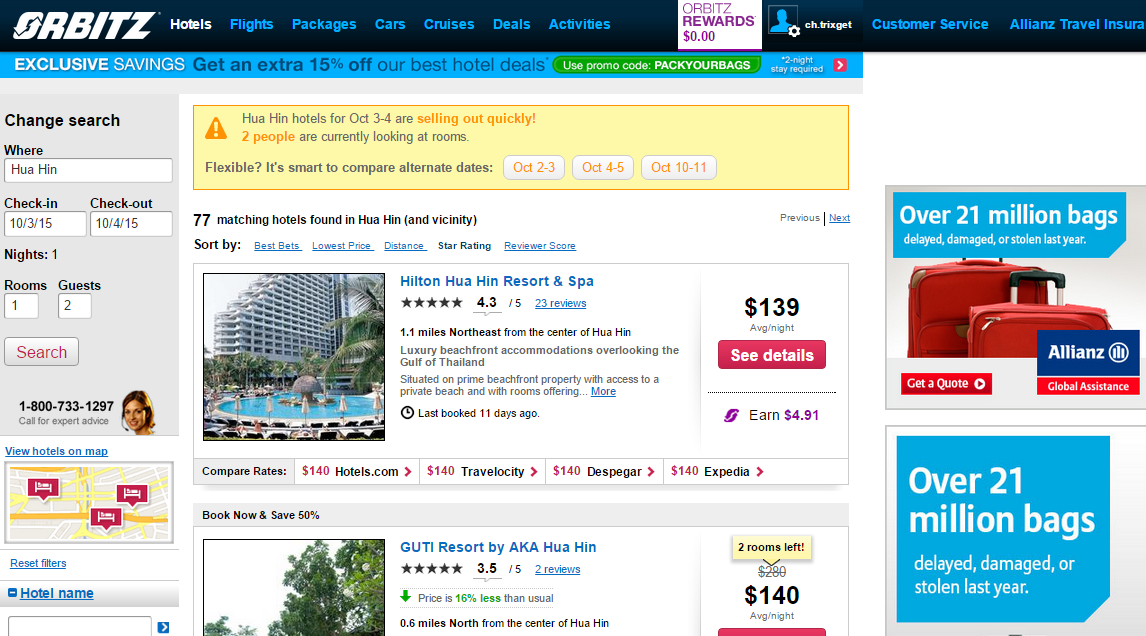Open GUTI Resort photo thumbnail
The width and height of the screenshot is (1146, 636).
(294, 588)
